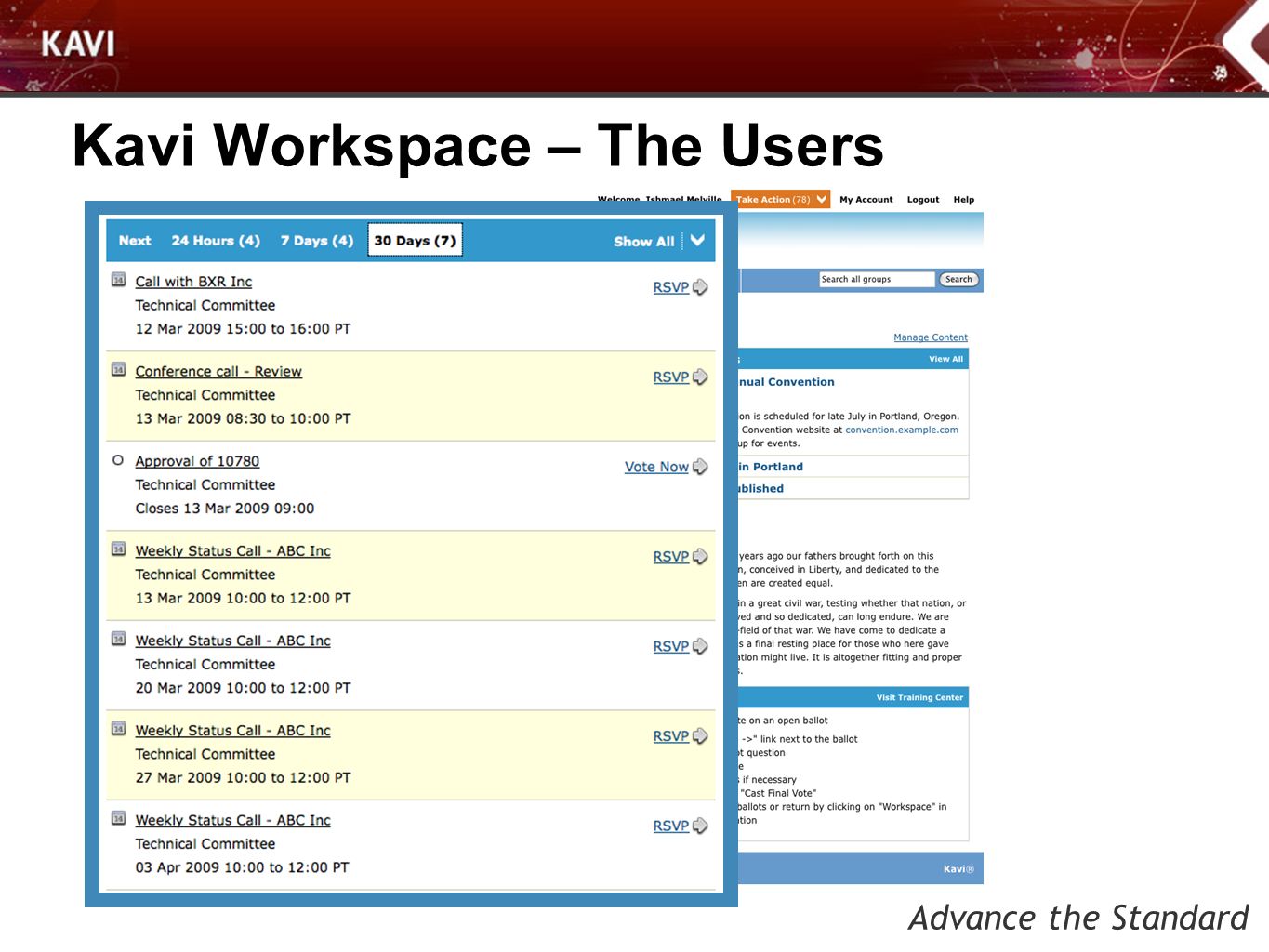Click RSVP arrow icon for 03 Apr Weekly Status Call
This screenshot has height=952, width=1269.
(700, 826)
